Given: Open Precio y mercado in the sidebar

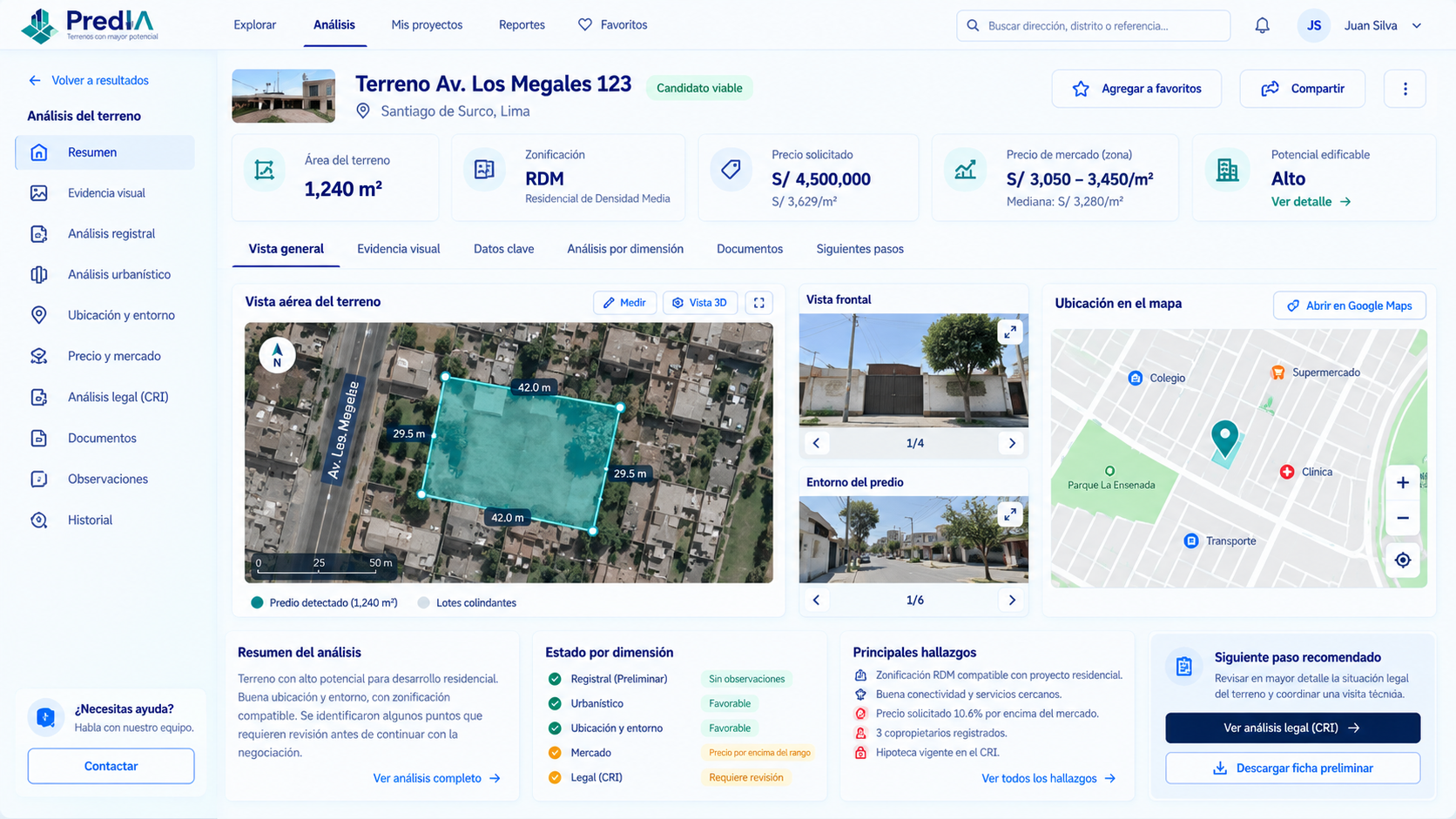Looking at the screenshot, I should (x=104, y=356).
